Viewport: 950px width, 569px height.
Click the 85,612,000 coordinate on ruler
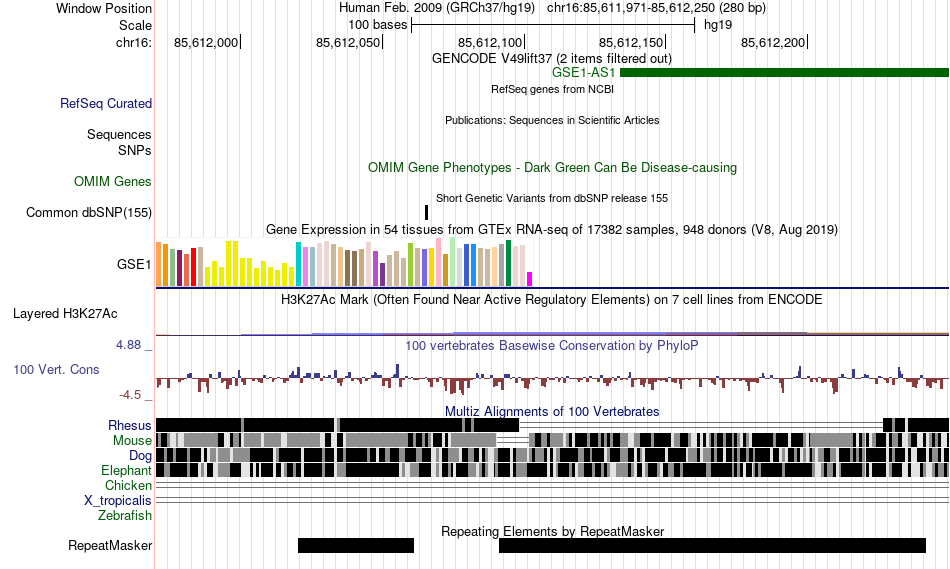pyautogui.click(x=206, y=42)
